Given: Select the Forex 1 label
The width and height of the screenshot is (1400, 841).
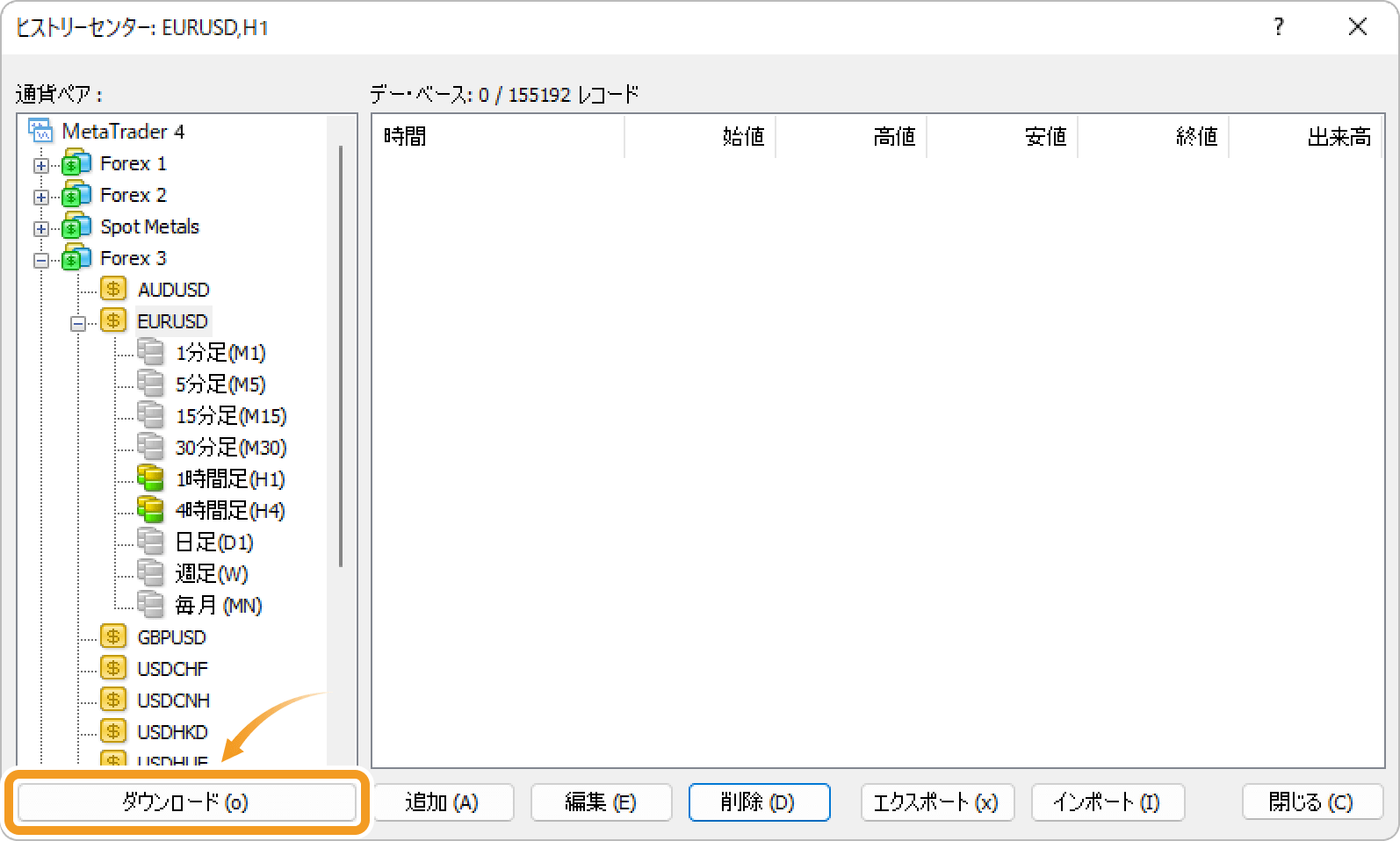Looking at the screenshot, I should tap(133, 163).
